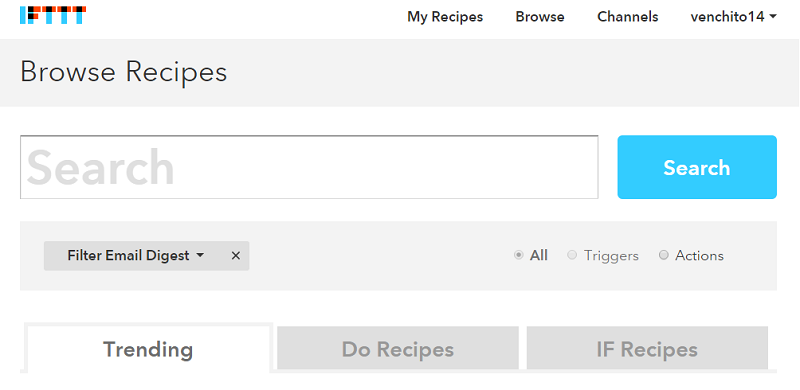Expand the Filter Email Digest dropdown

coord(136,255)
